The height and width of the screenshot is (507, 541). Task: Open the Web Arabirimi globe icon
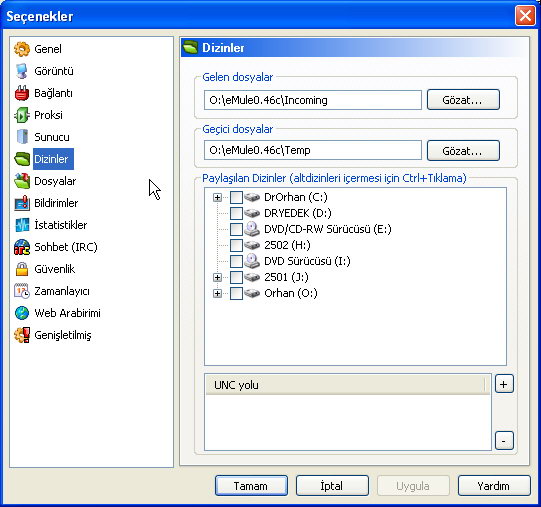22,313
